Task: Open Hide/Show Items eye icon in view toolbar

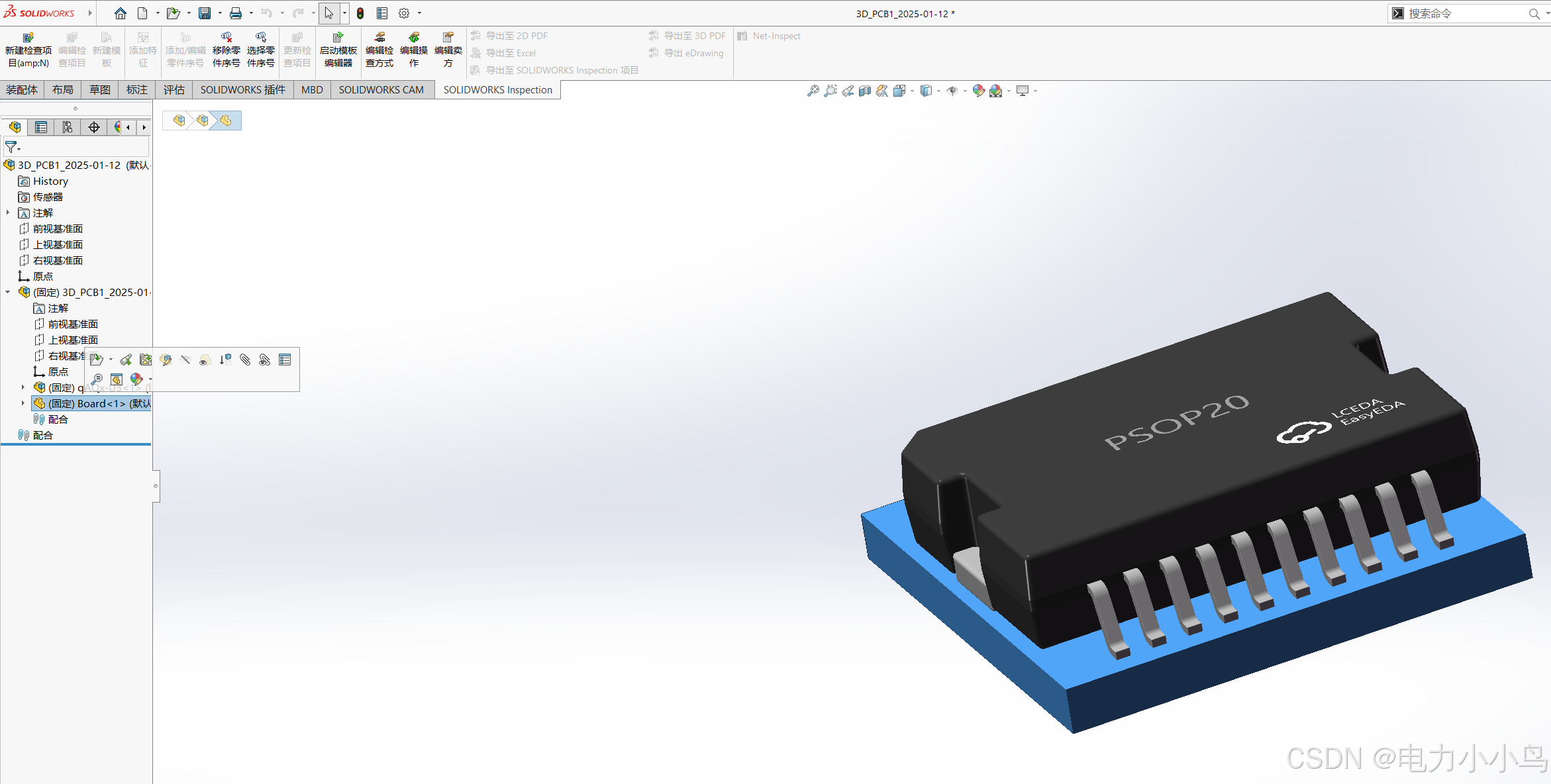Action: (952, 91)
